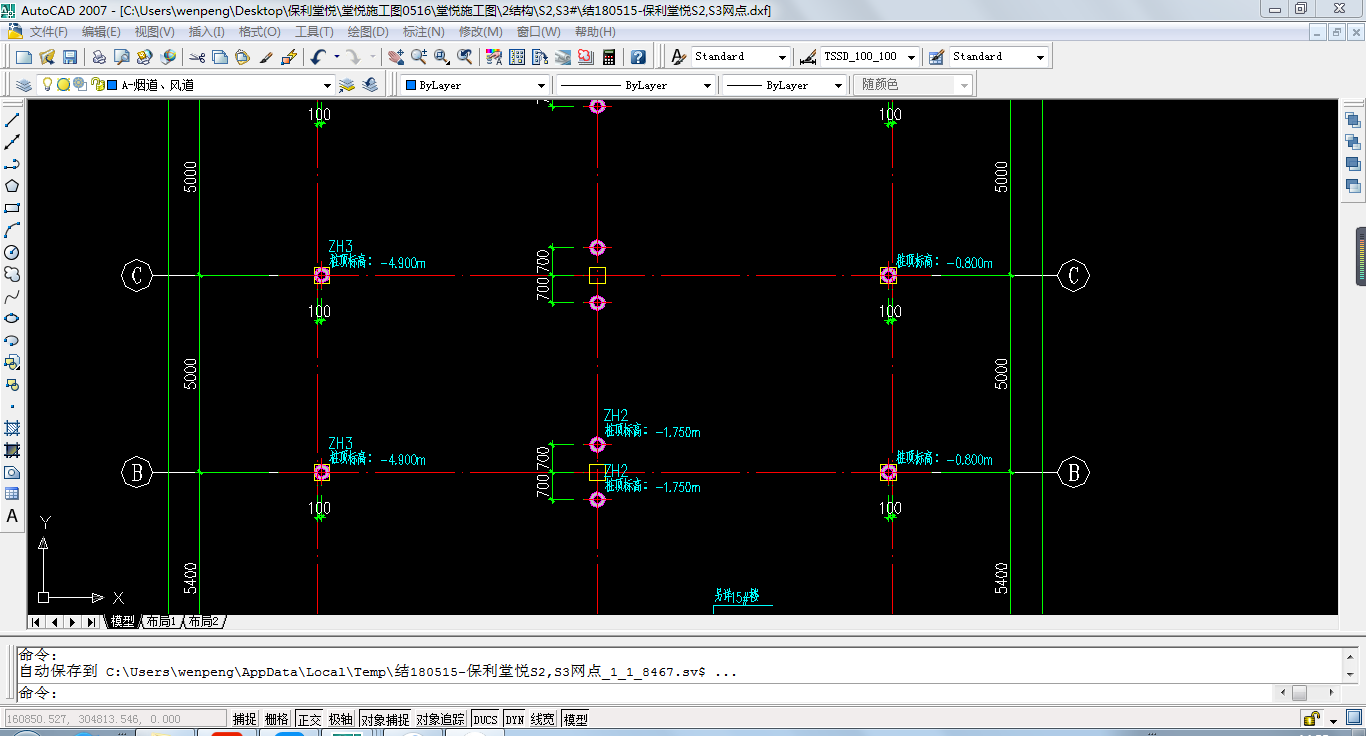Select the Circle draw tool
Image resolution: width=1366 pixels, height=736 pixels.
12,252
